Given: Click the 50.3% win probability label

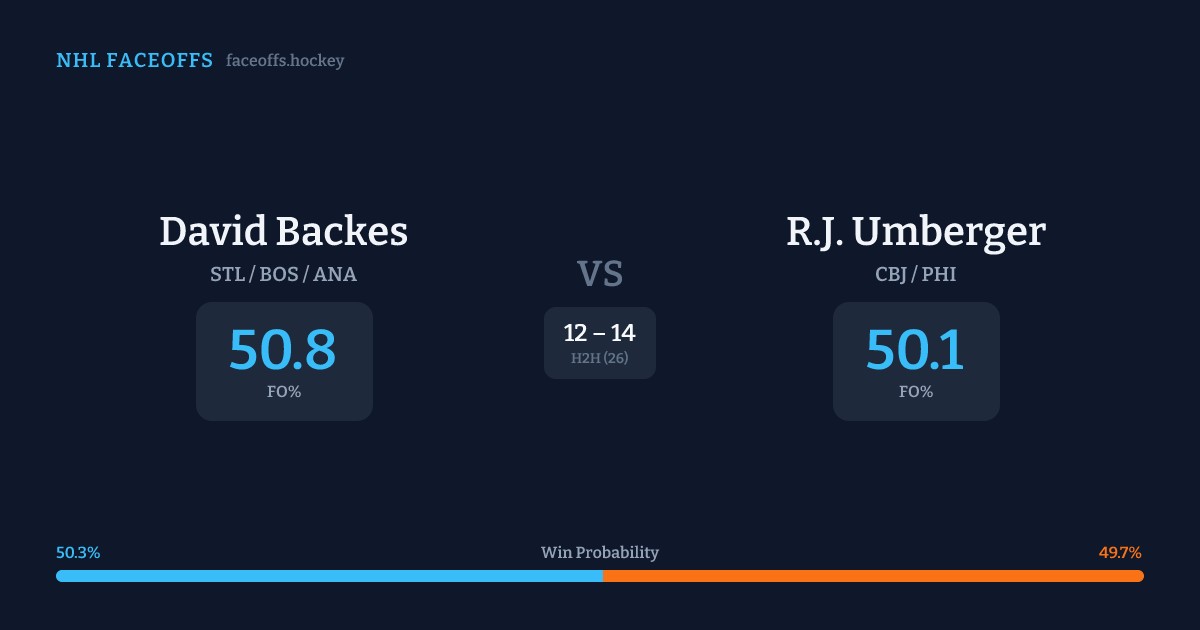Looking at the screenshot, I should (78, 552).
